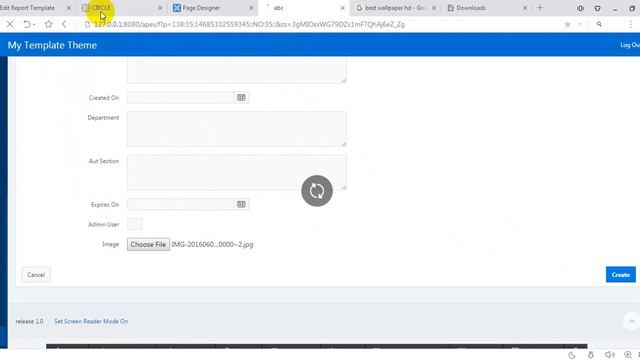The width and height of the screenshot is (640, 360).
Task: Click Log Out link in header
Action: coord(630,45)
